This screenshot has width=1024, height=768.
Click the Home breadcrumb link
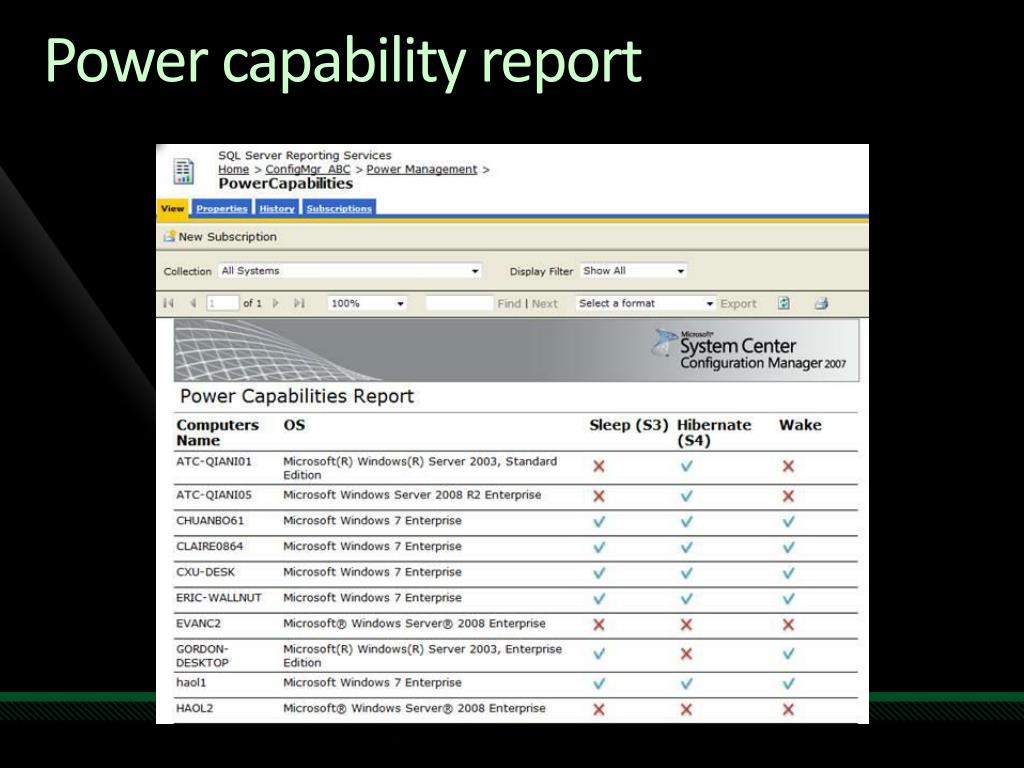(233, 169)
